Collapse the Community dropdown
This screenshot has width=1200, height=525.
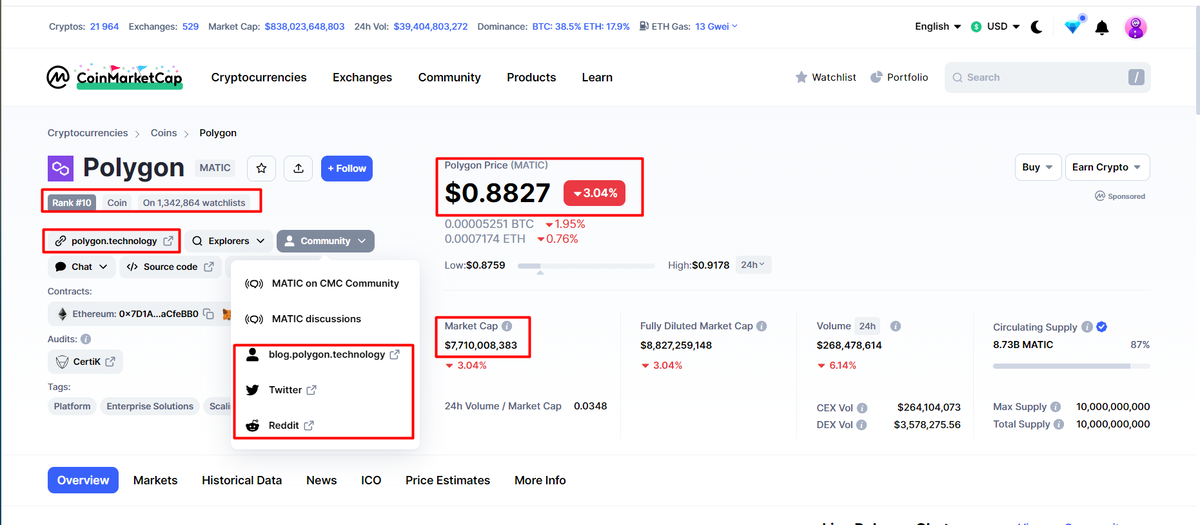click(x=326, y=241)
